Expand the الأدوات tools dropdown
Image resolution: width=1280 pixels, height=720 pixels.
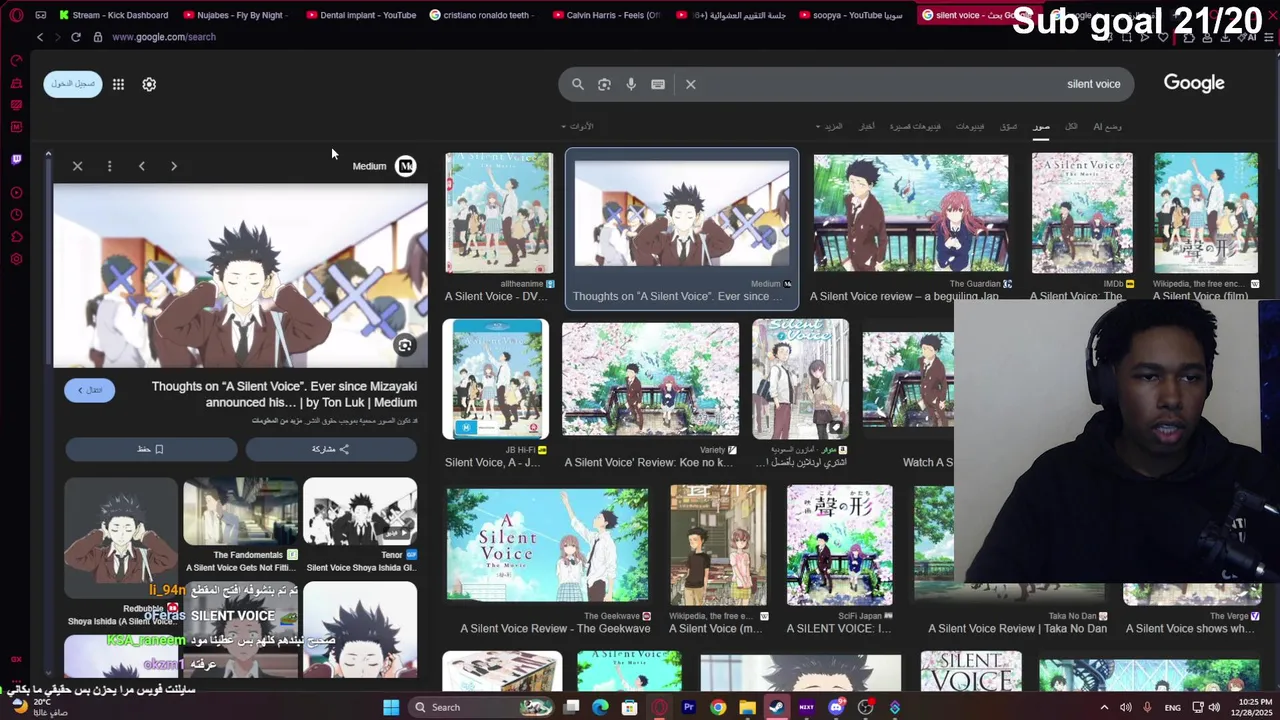click(577, 127)
